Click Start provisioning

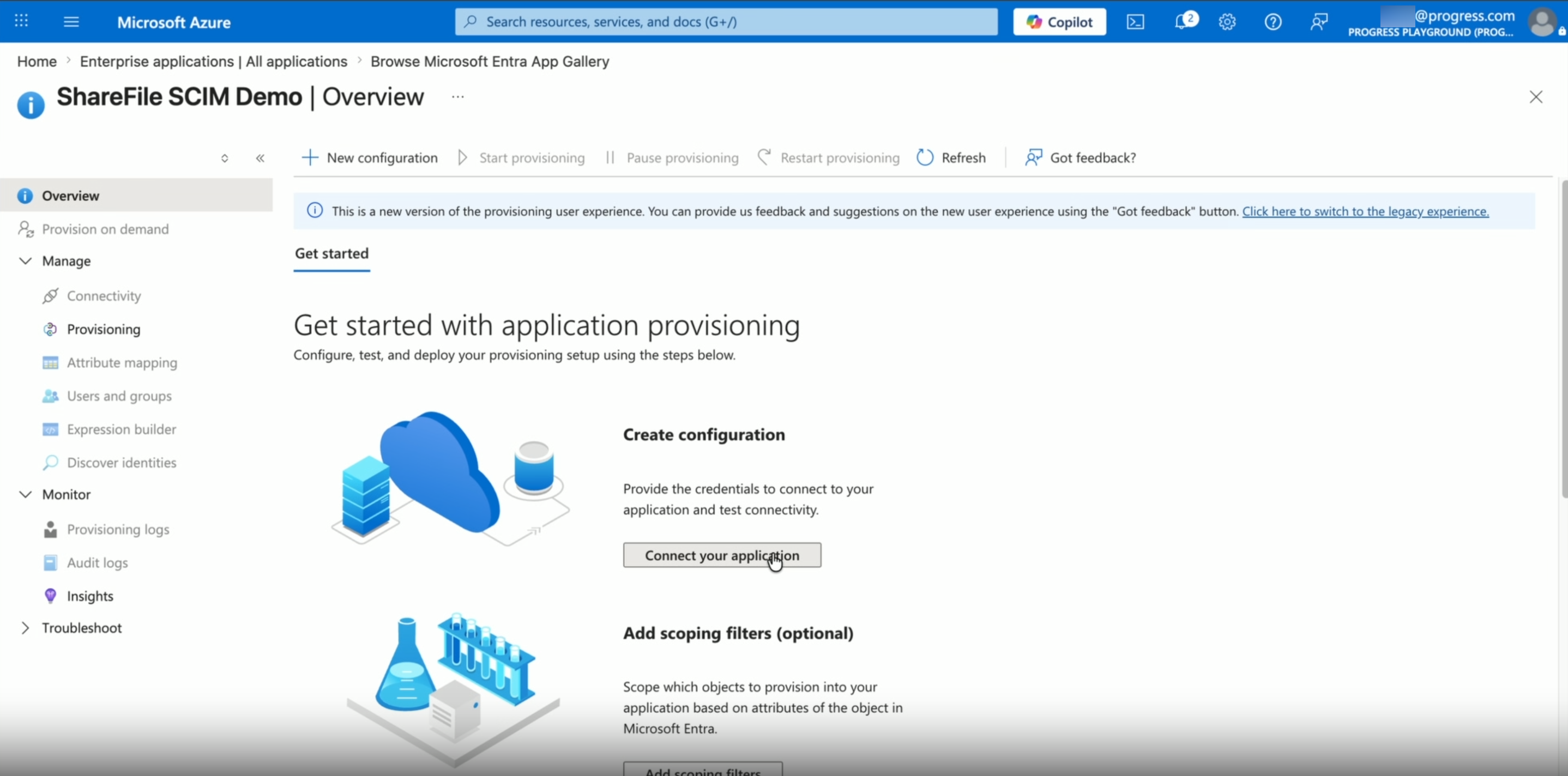[521, 157]
